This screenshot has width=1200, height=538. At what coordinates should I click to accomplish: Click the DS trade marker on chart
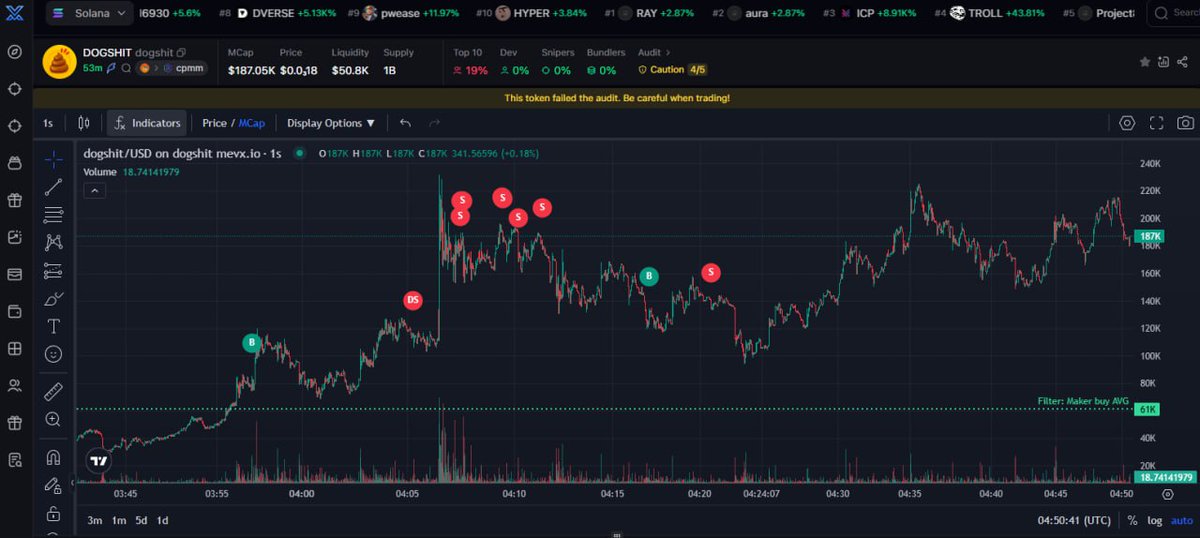click(413, 300)
